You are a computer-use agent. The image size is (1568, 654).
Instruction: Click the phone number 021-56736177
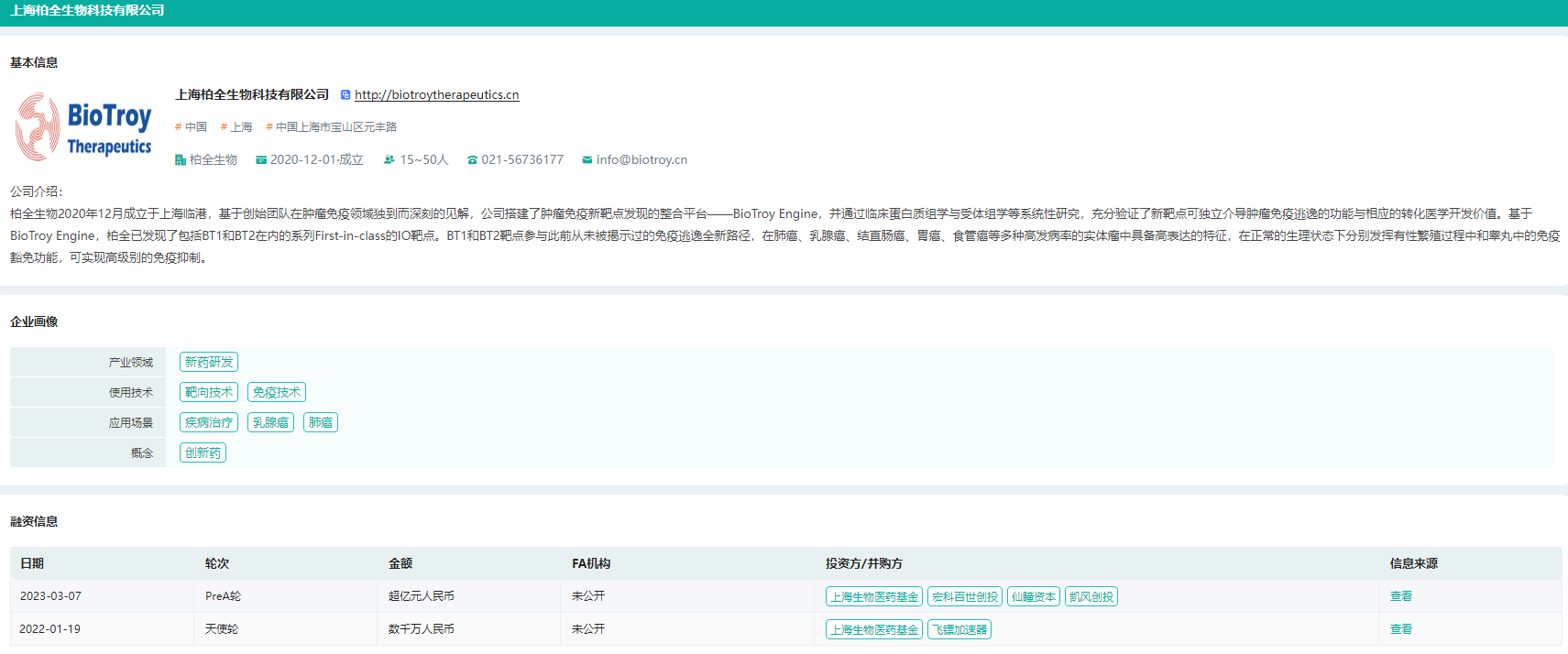click(522, 160)
